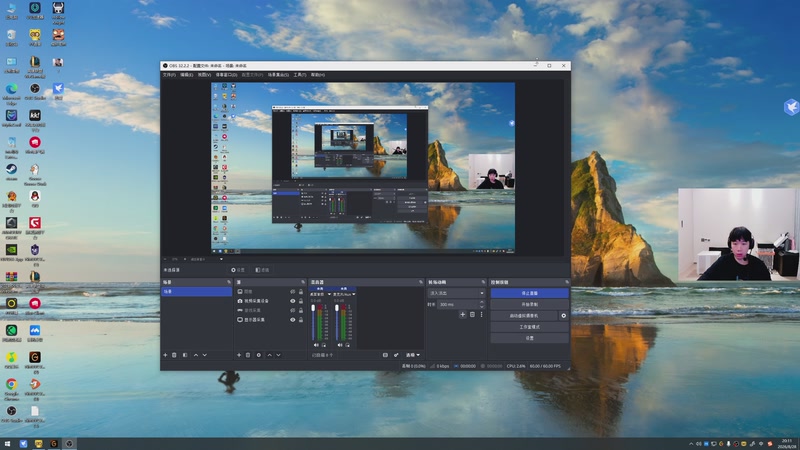
Task: Open Windows Start button on taskbar
Action: [x=7, y=444]
